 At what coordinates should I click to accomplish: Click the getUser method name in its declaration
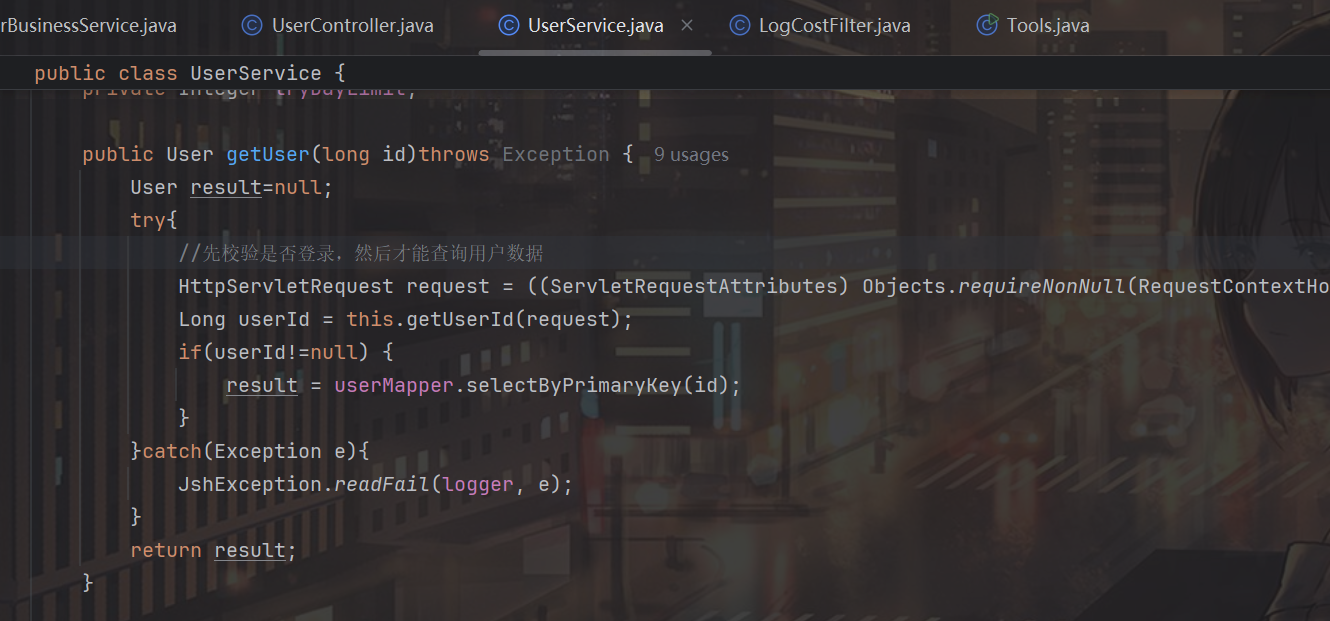pos(268,154)
